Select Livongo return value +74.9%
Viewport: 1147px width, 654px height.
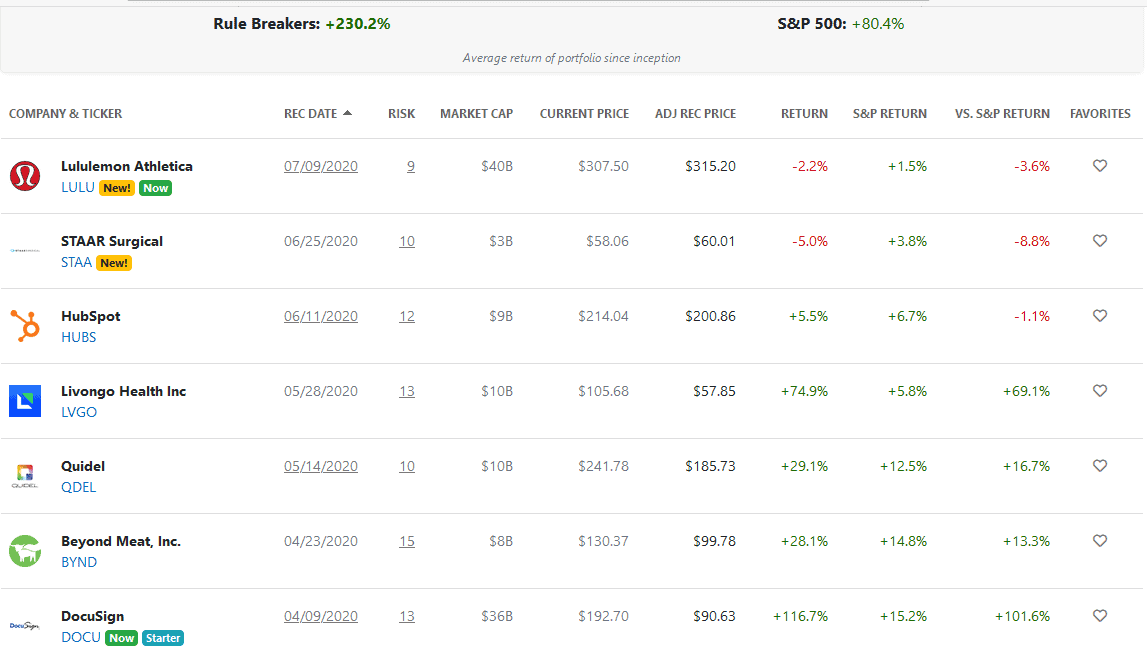coord(804,391)
